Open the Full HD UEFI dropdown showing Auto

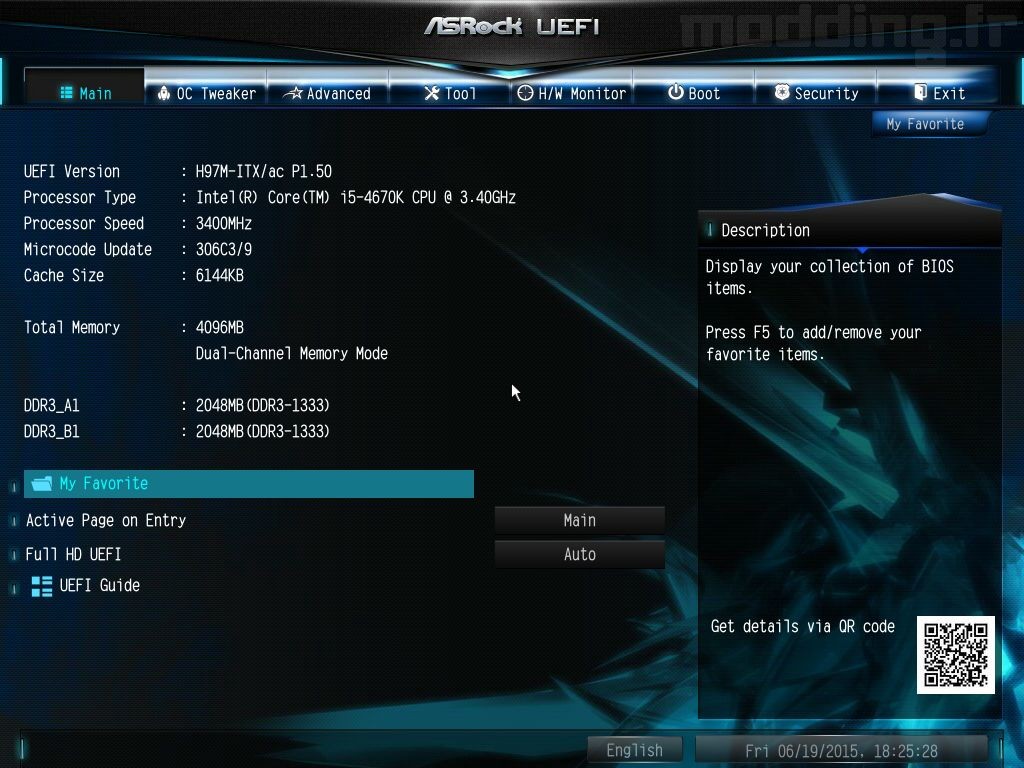point(579,554)
